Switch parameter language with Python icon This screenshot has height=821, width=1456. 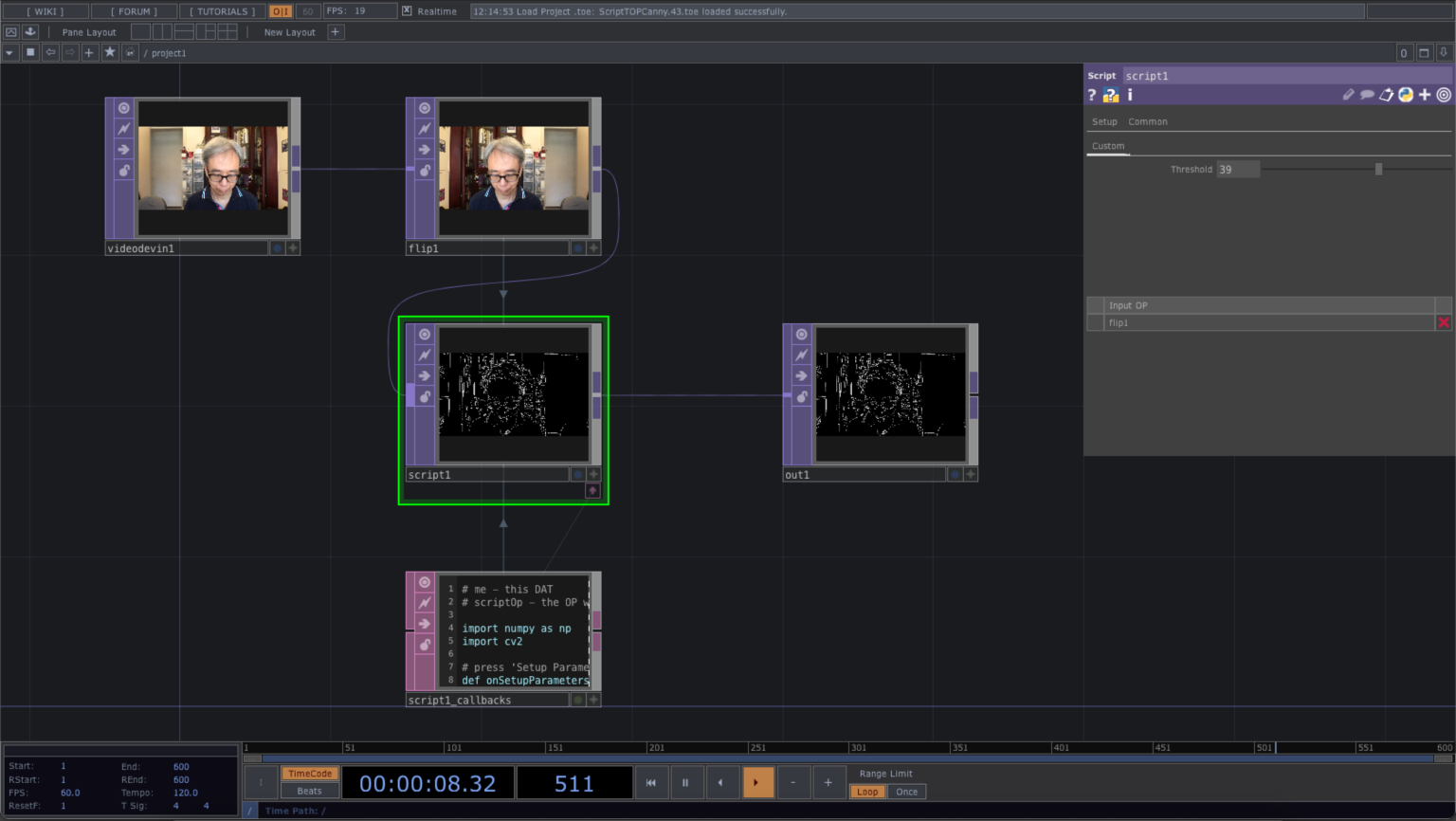[1406, 95]
